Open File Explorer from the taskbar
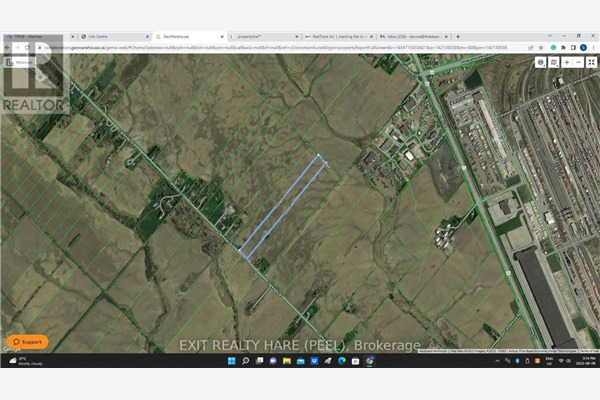The image size is (600, 400). (x=287, y=361)
